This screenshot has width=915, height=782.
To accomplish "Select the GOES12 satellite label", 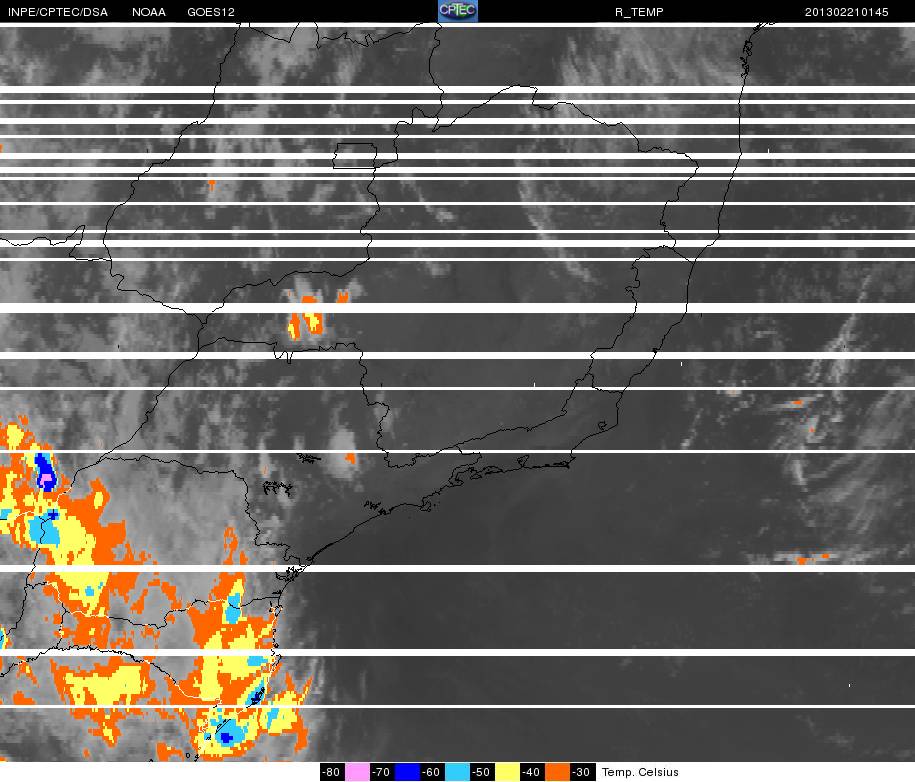I will [211, 12].
